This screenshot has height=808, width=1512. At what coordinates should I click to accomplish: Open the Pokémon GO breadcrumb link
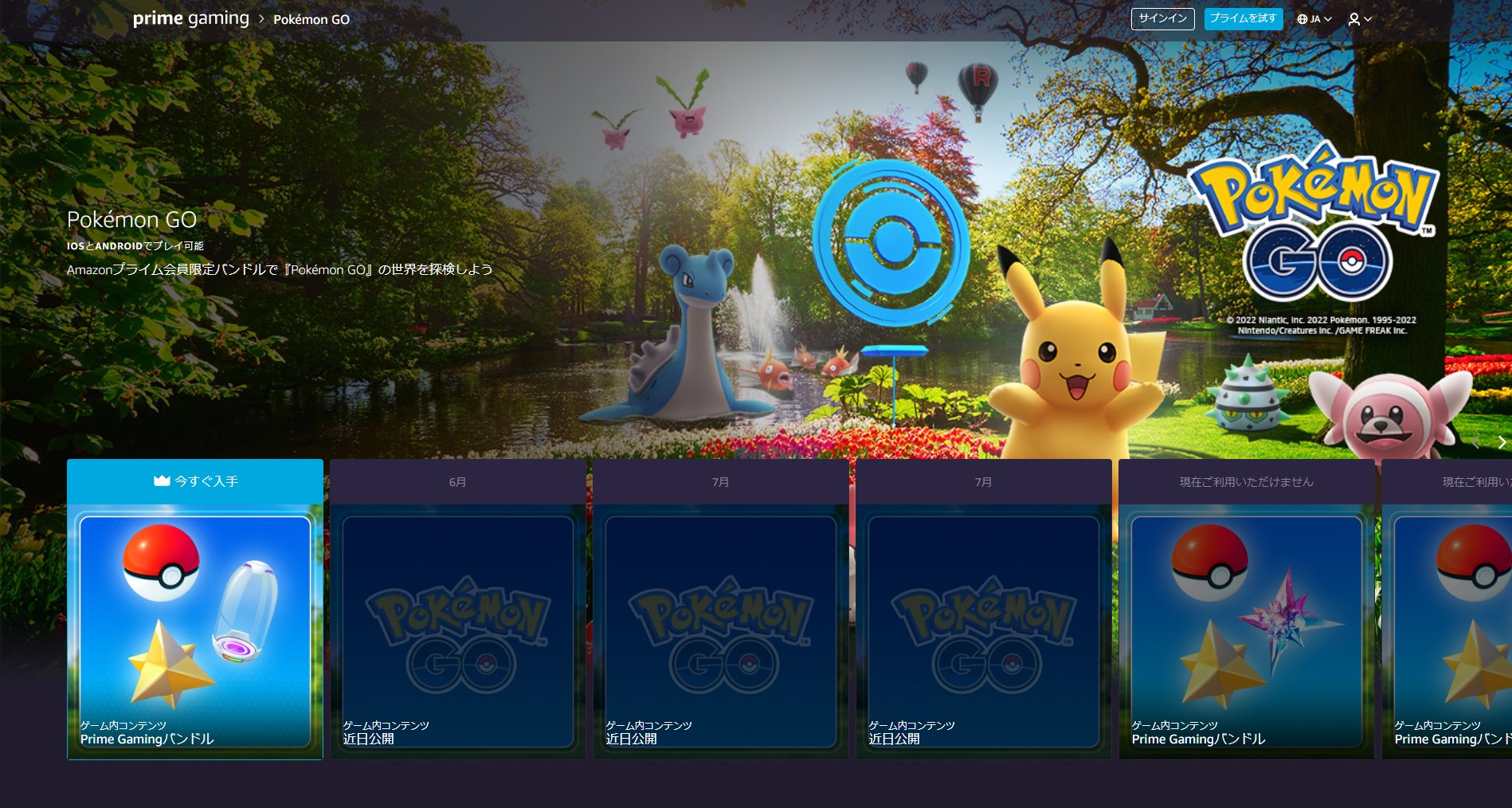(311, 19)
